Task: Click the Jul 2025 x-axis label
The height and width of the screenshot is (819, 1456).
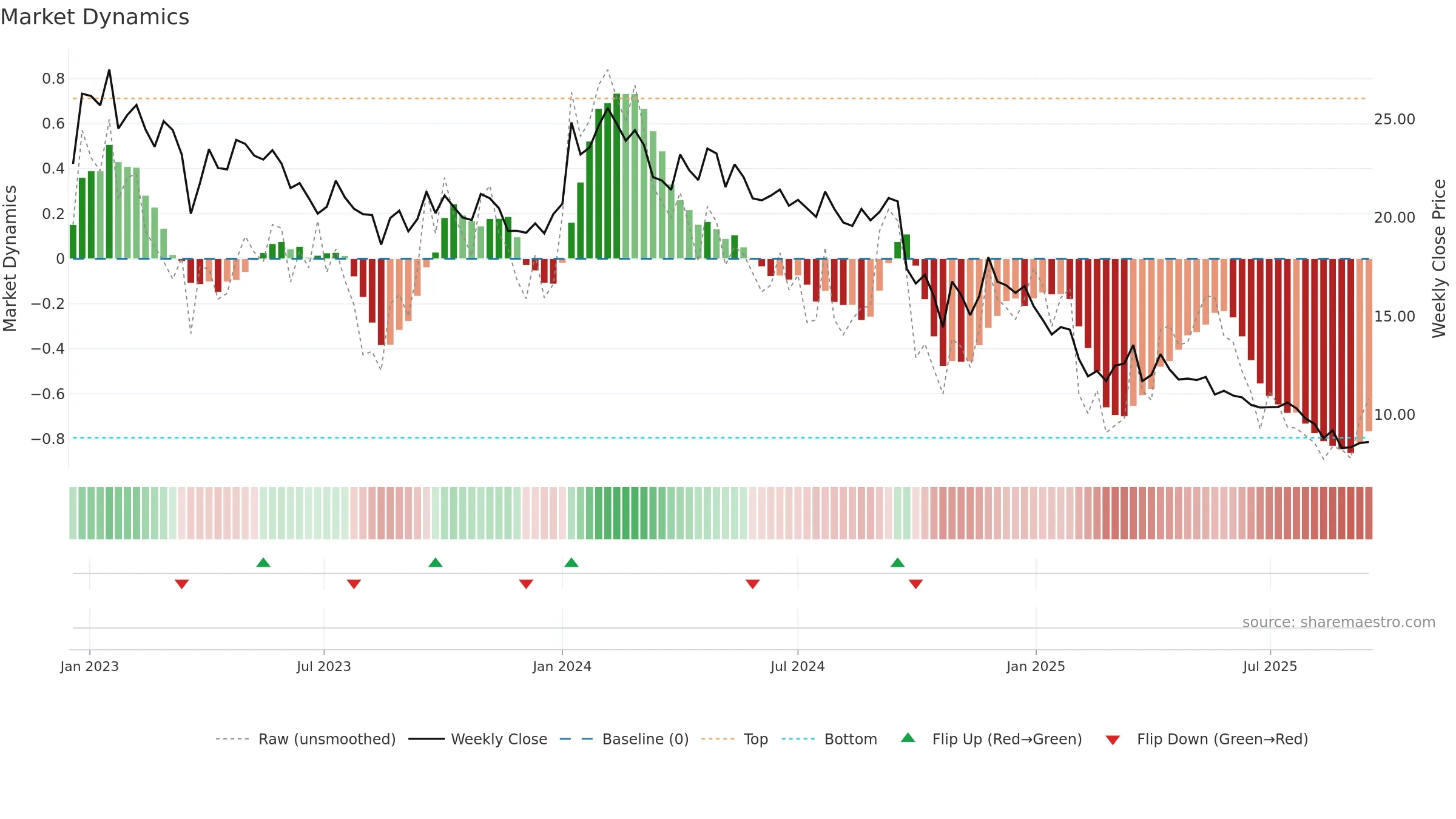Action: [1270, 666]
